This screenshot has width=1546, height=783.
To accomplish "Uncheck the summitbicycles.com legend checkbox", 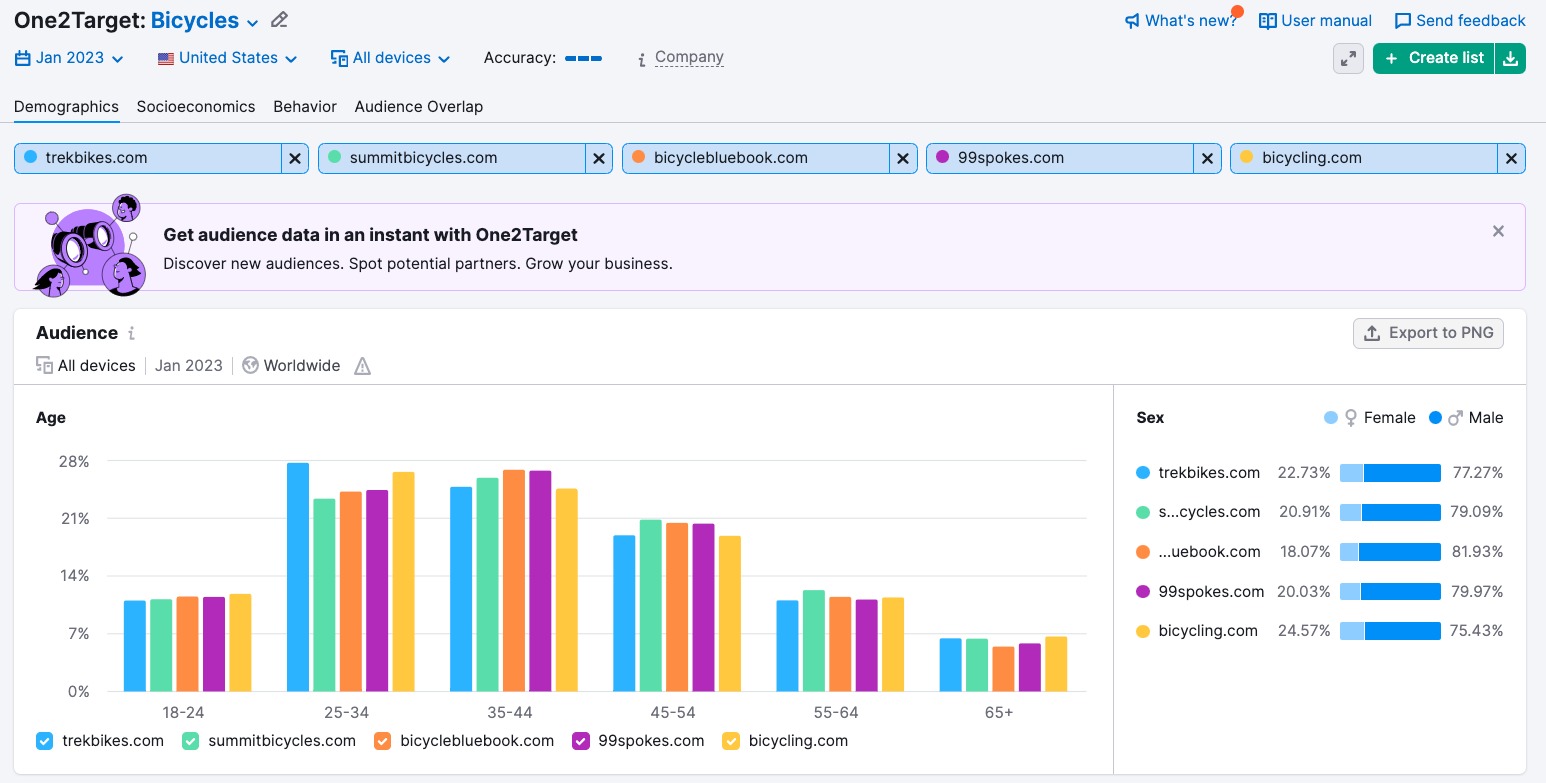I will (190, 741).
